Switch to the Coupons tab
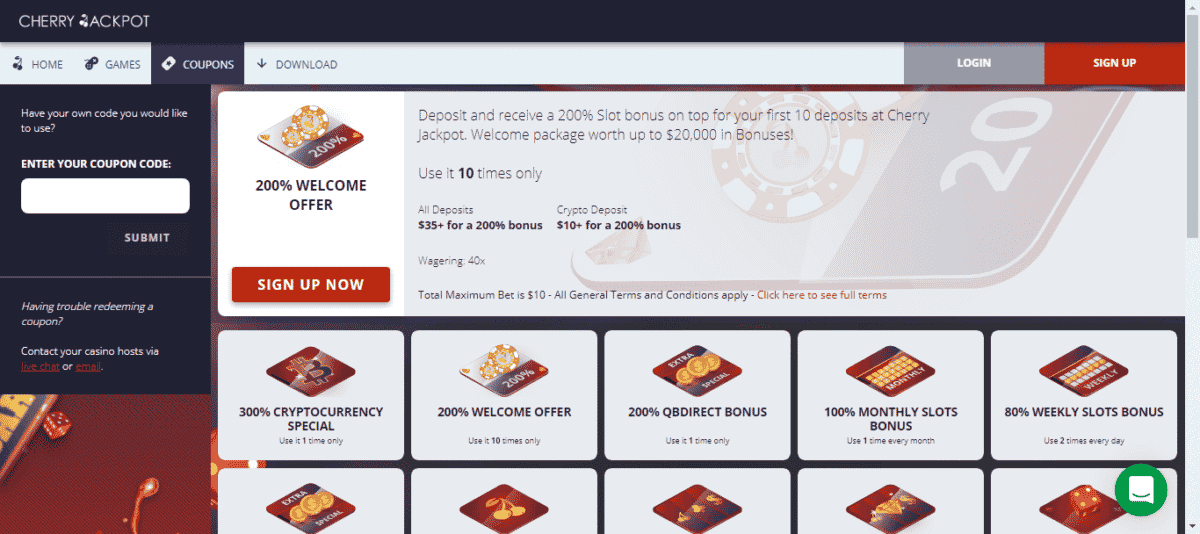This screenshot has height=534, width=1200. pyautogui.click(x=197, y=64)
